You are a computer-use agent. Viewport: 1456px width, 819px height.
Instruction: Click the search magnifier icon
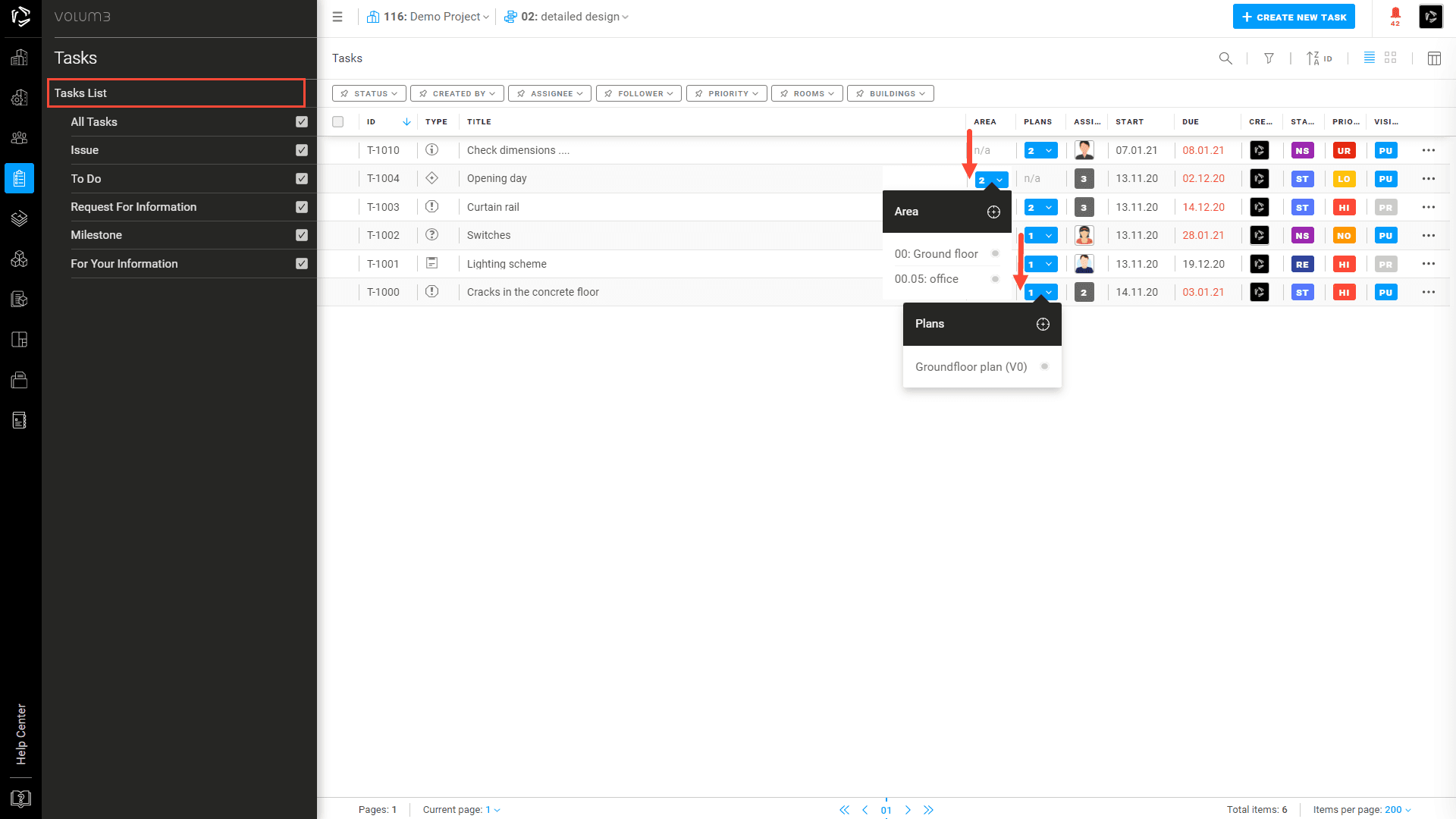(1225, 58)
